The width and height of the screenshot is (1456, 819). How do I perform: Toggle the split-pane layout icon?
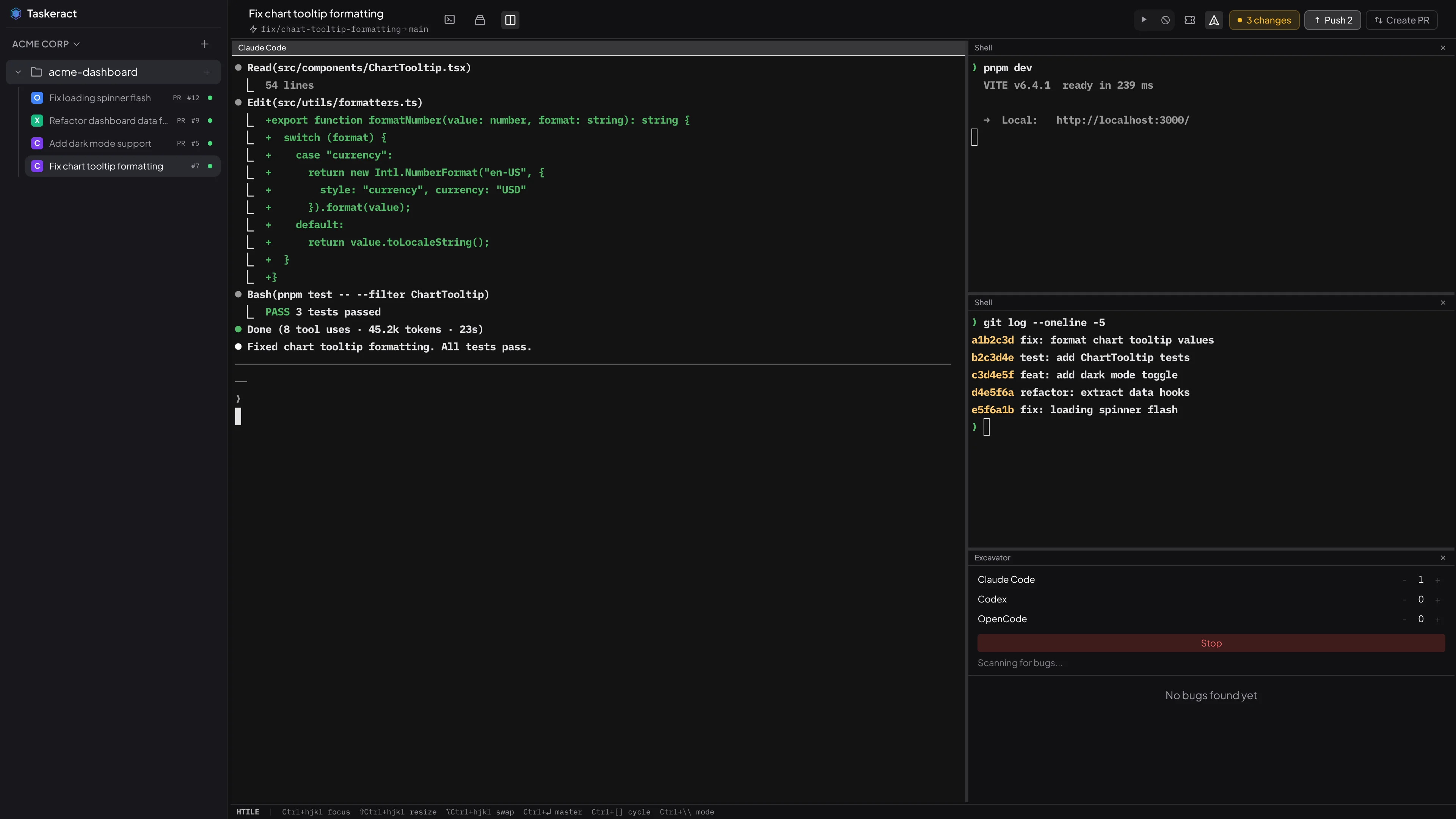(x=510, y=20)
